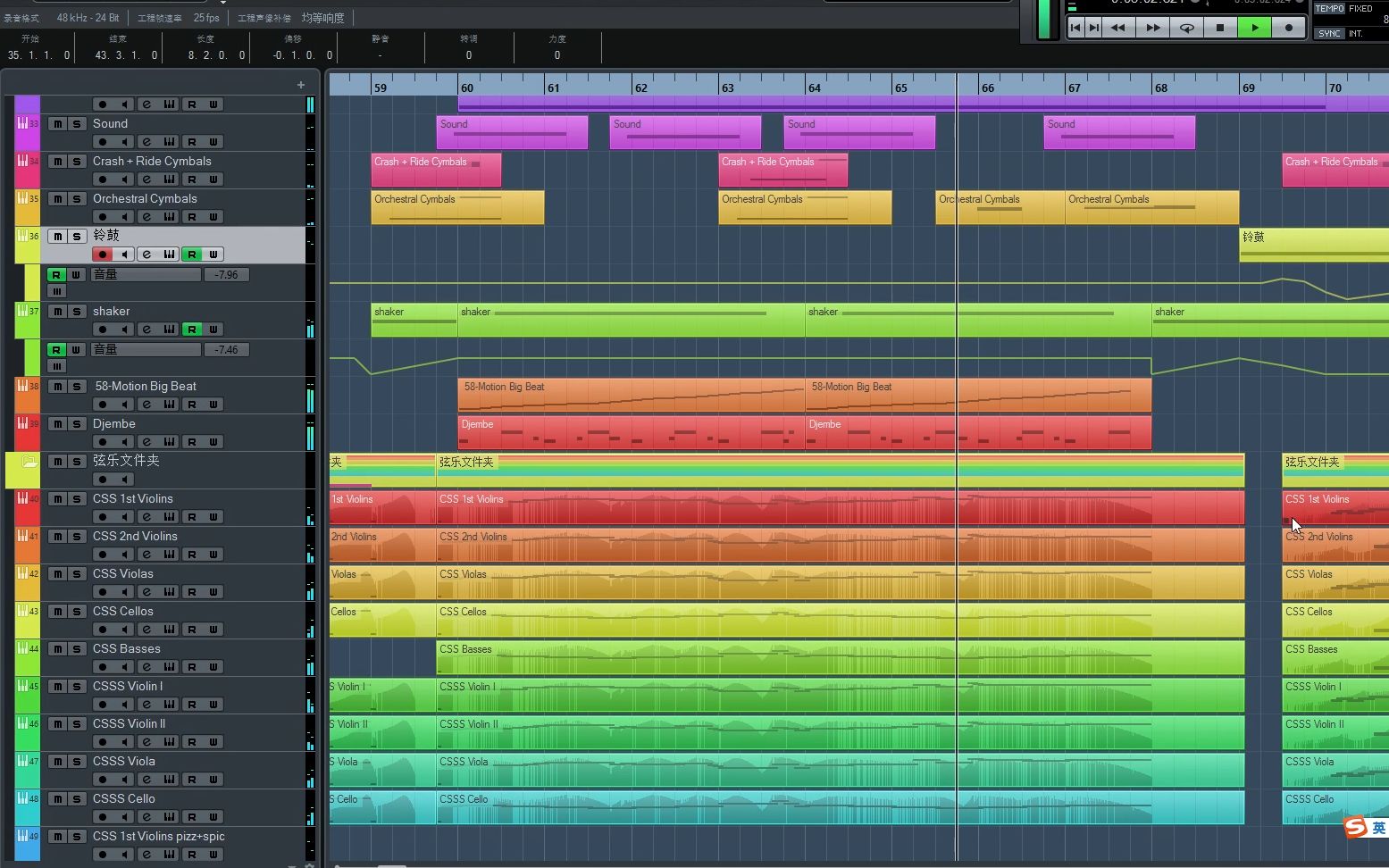Edit the 开始 start position 35.1.1.0
The width and height of the screenshot is (1389, 868).
pos(38,55)
